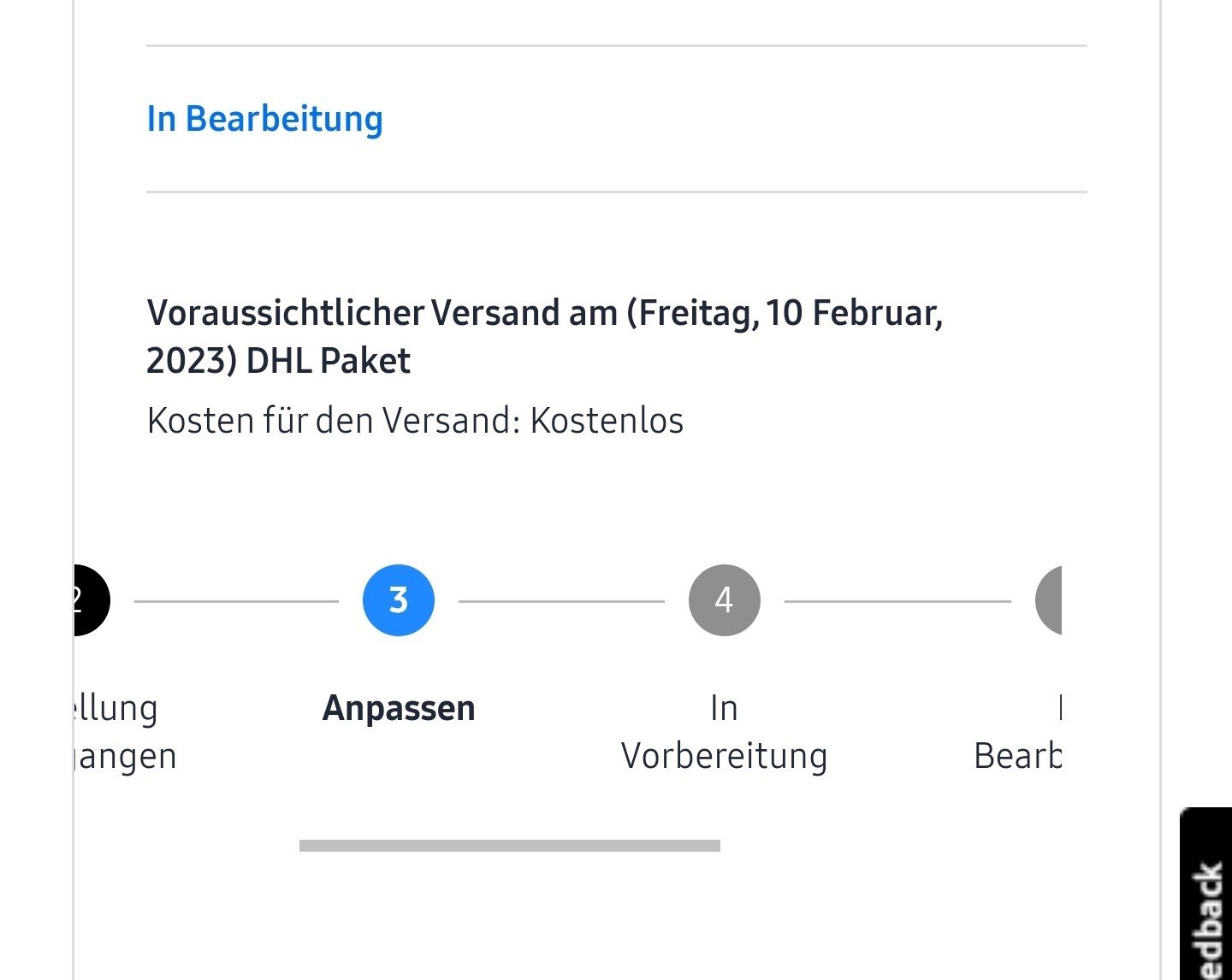1232x980 pixels.
Task: Click the connector line right of step 4
Action: [x=897, y=601]
